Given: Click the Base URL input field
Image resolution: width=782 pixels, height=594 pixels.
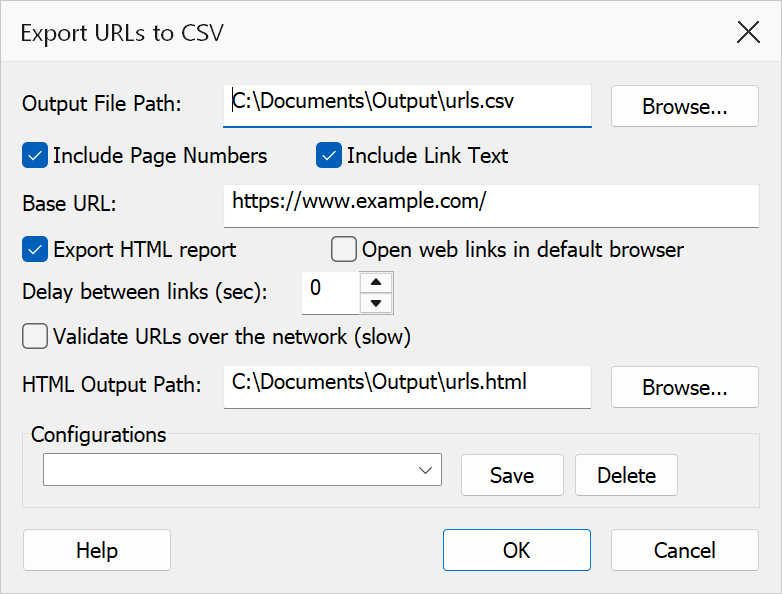Looking at the screenshot, I should click(x=491, y=206).
